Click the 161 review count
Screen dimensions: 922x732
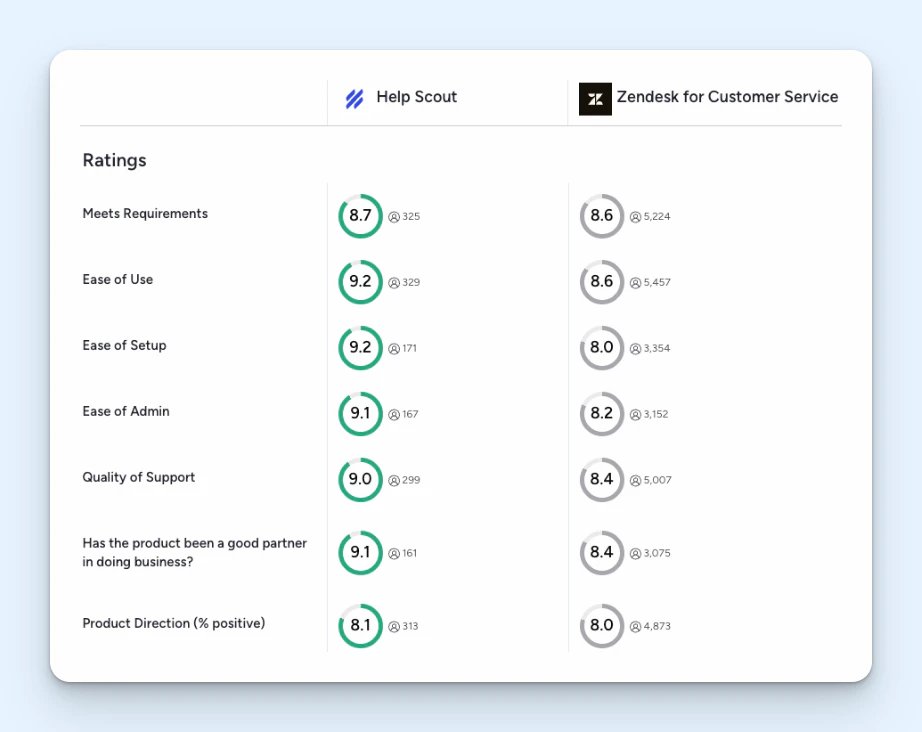410,553
